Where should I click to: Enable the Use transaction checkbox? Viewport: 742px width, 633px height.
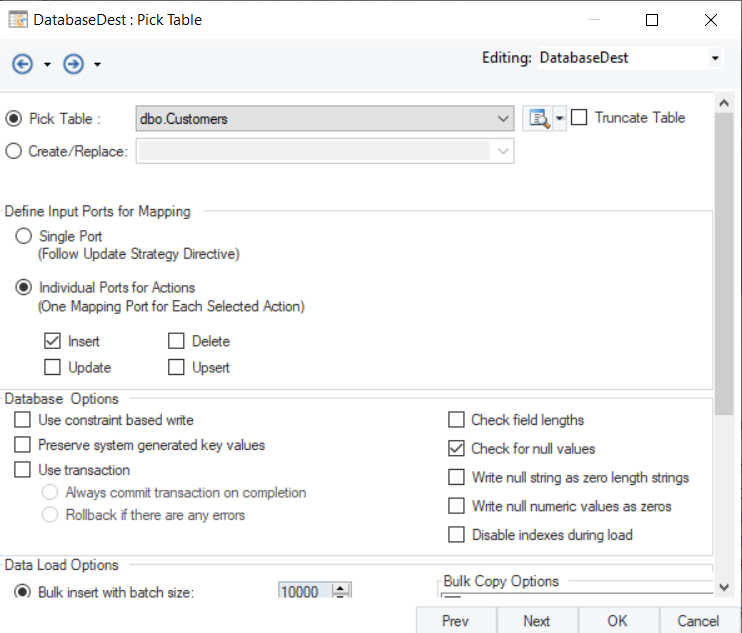pyautogui.click(x=22, y=470)
